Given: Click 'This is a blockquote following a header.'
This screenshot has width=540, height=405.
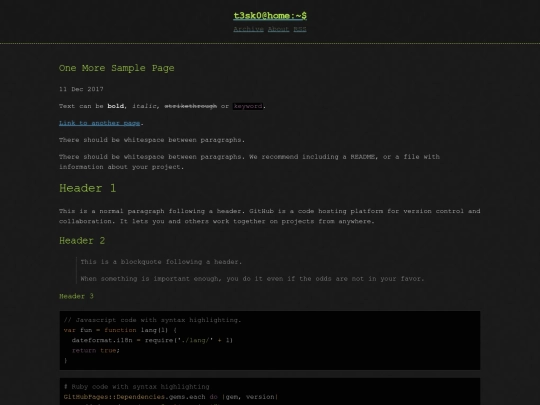Looking at the screenshot, I should 161,262.
